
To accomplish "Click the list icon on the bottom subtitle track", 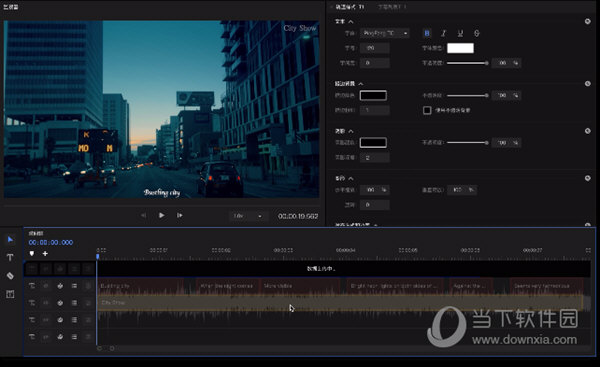I will point(74,337).
